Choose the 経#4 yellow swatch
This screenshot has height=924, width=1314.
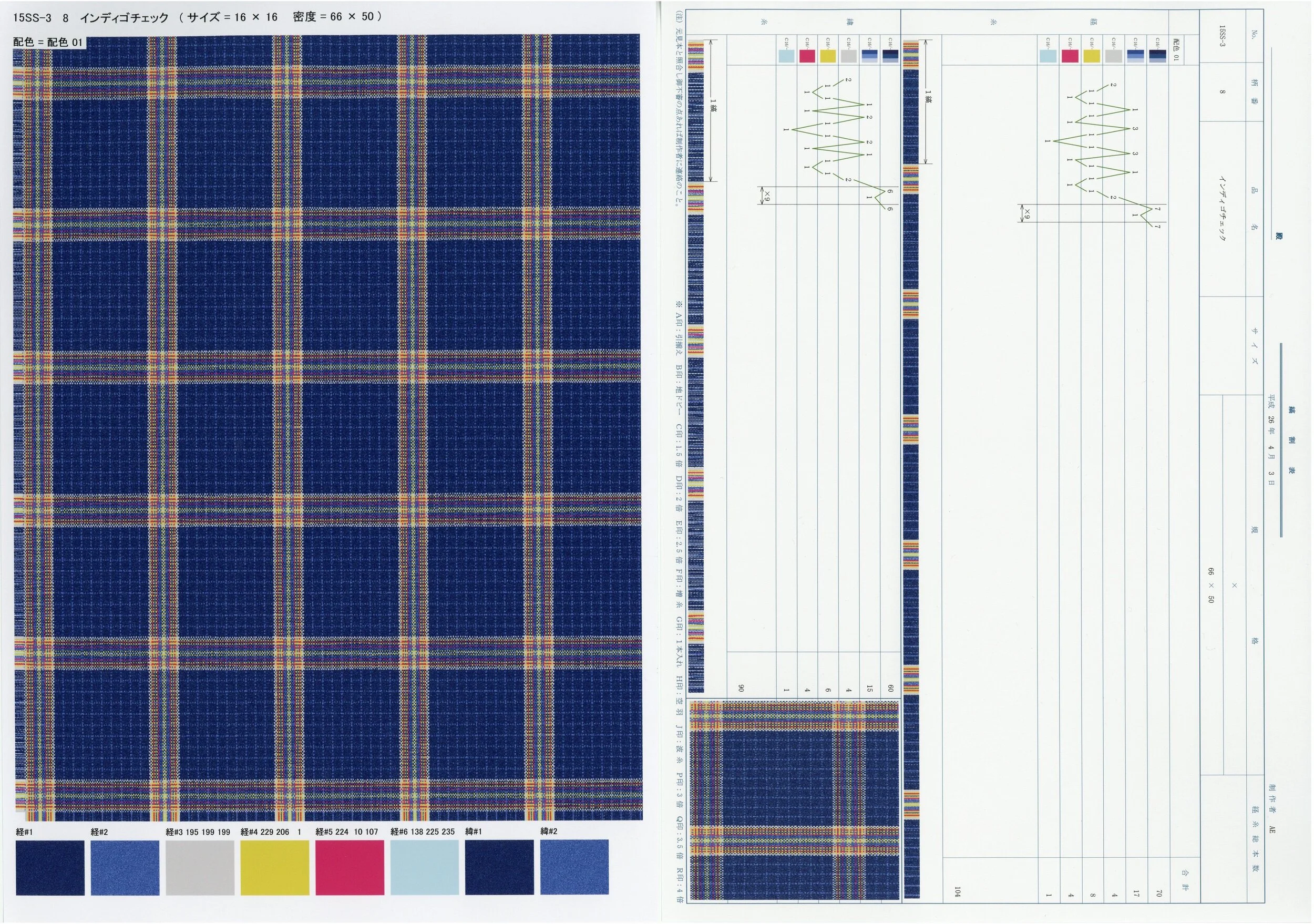click(275, 867)
